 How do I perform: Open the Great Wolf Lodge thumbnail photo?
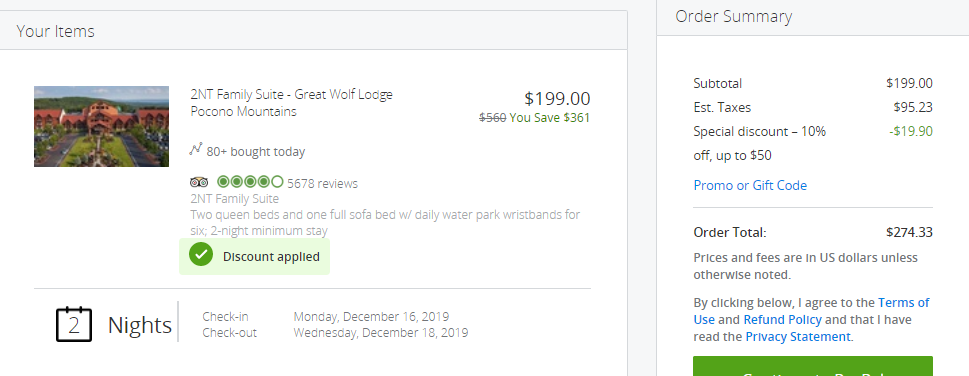click(x=101, y=126)
